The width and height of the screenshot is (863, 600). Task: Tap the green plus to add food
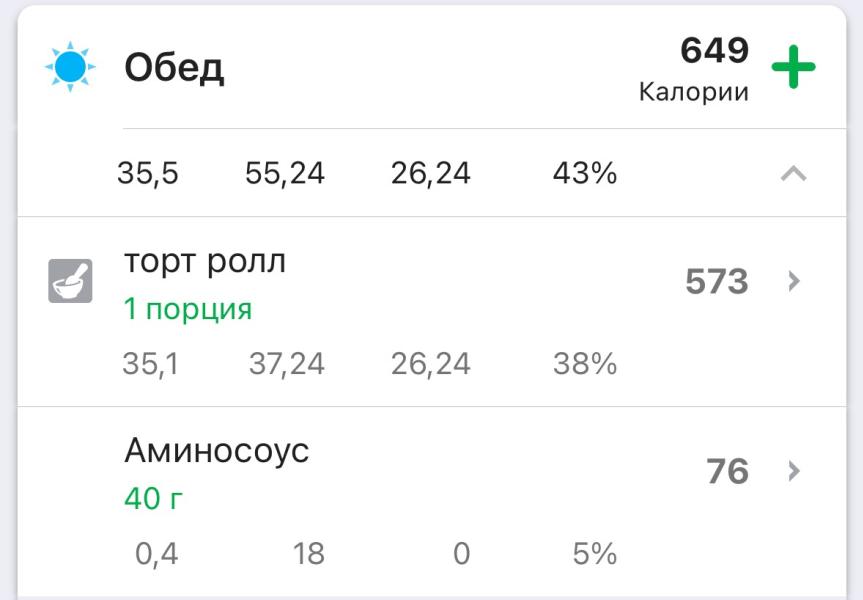[793, 68]
